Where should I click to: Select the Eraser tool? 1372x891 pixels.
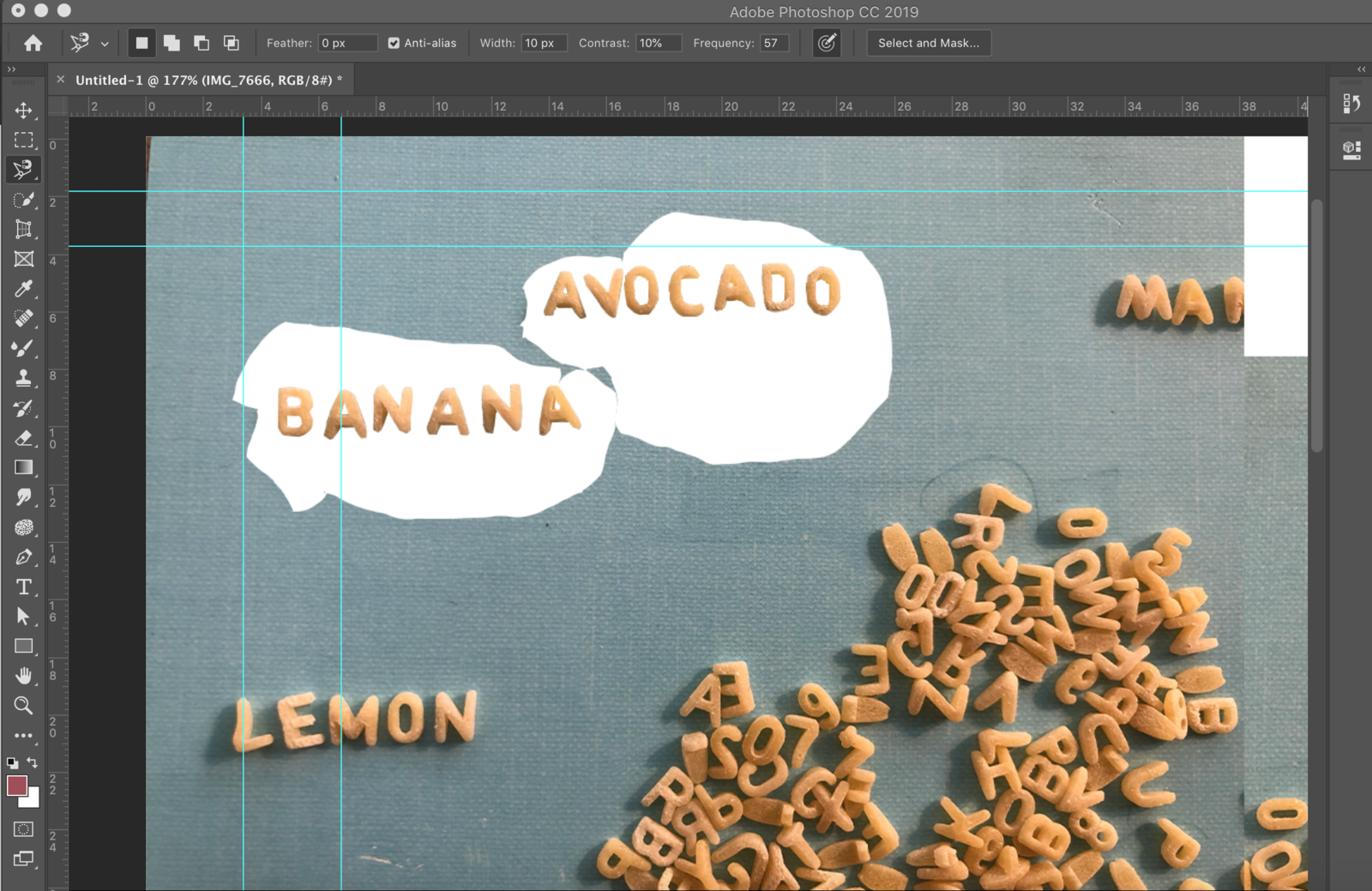pos(24,437)
